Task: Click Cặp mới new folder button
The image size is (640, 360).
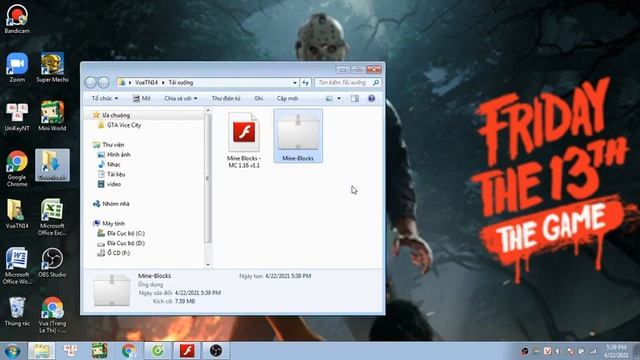Action: click(287, 98)
